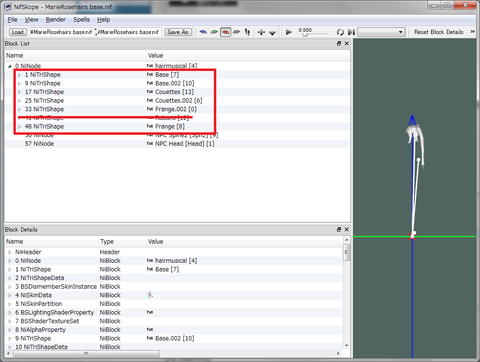
Task: Expand 33 NiTriShape in Block List
Action: click(19, 109)
